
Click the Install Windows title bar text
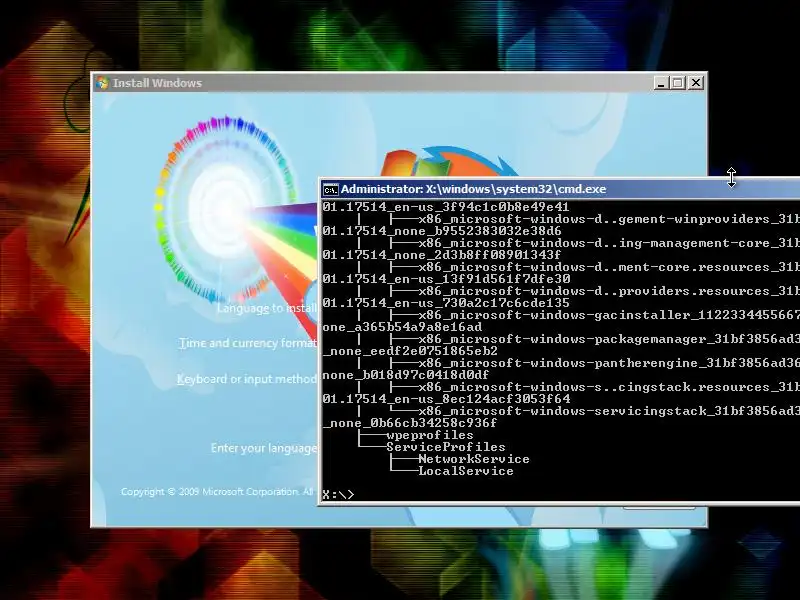coord(157,83)
